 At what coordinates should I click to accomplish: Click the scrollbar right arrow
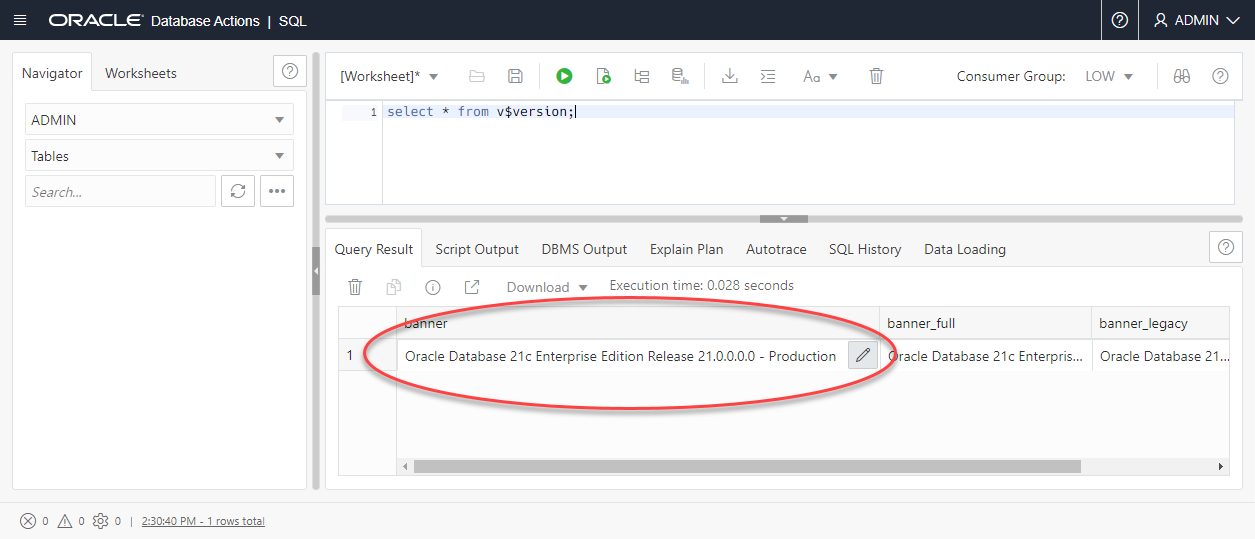(1222, 466)
